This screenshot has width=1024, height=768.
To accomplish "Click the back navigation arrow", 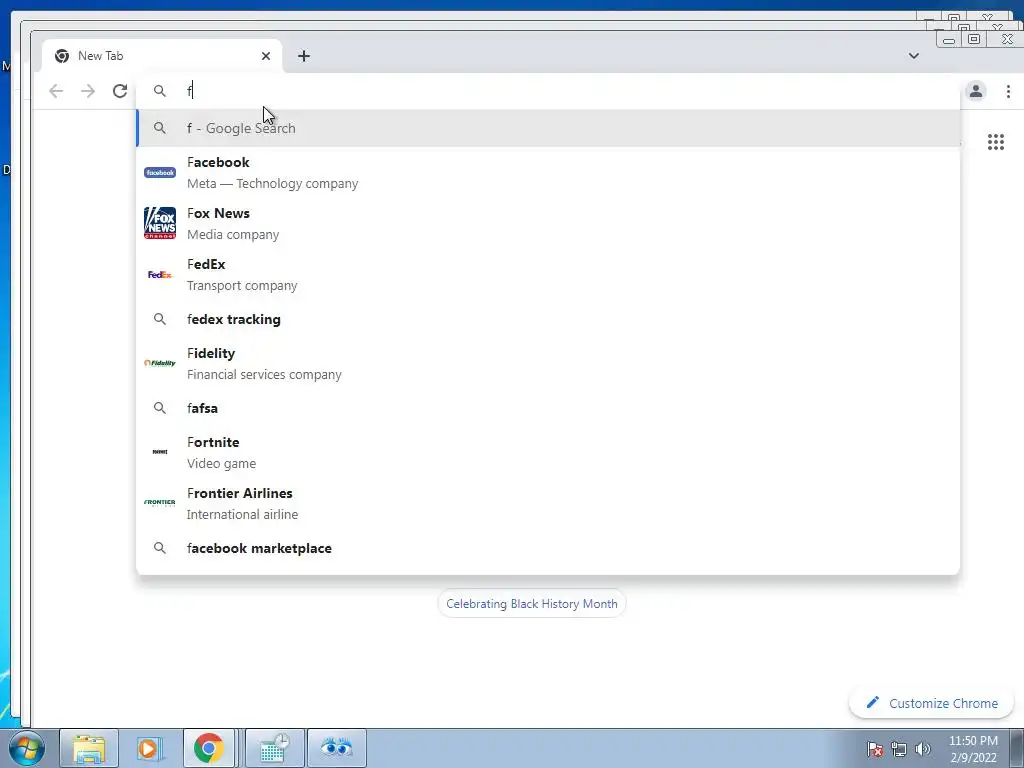I will 56,91.
